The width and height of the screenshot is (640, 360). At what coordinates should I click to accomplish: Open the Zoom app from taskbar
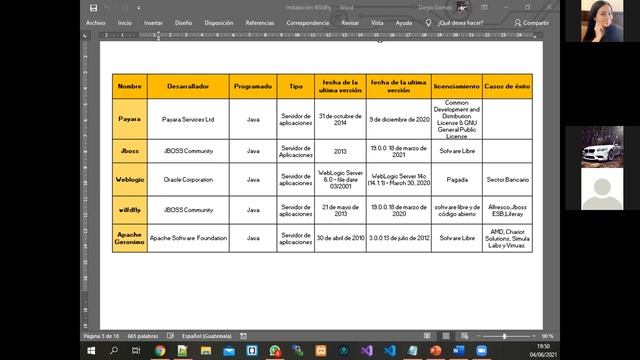pos(482,351)
